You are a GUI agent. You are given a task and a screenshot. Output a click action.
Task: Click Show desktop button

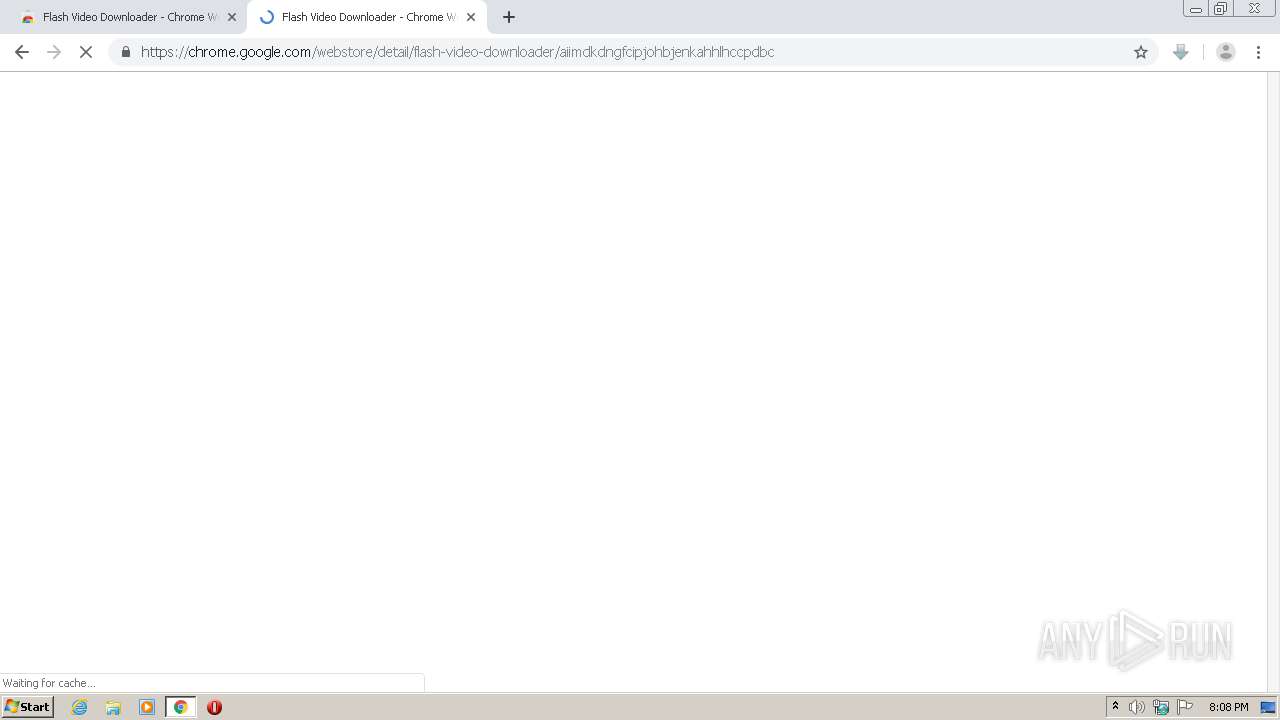pos(1268,707)
